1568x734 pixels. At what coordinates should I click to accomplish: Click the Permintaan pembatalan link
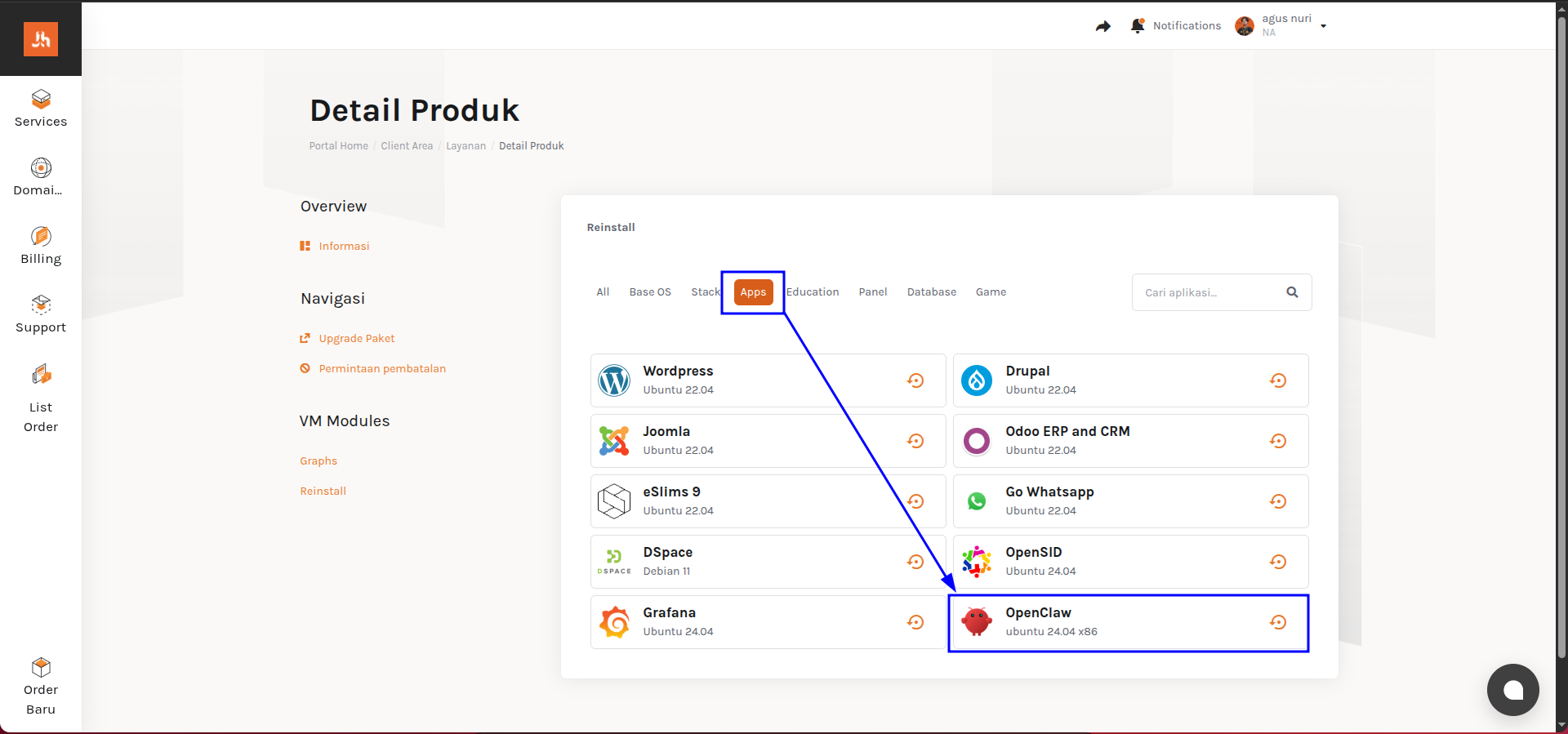point(382,369)
